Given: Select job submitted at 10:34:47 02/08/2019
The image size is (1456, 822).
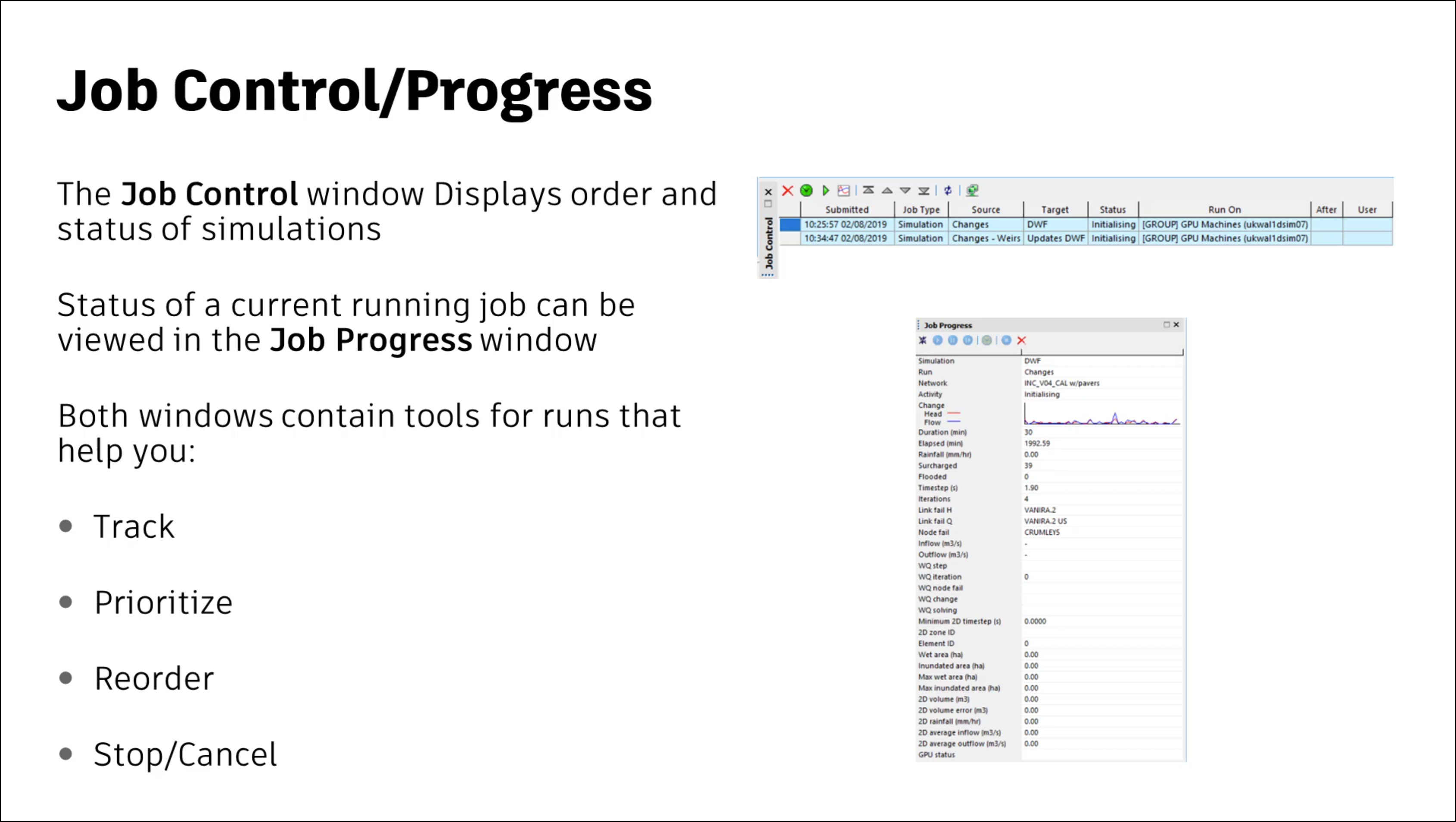Looking at the screenshot, I should coord(846,239).
